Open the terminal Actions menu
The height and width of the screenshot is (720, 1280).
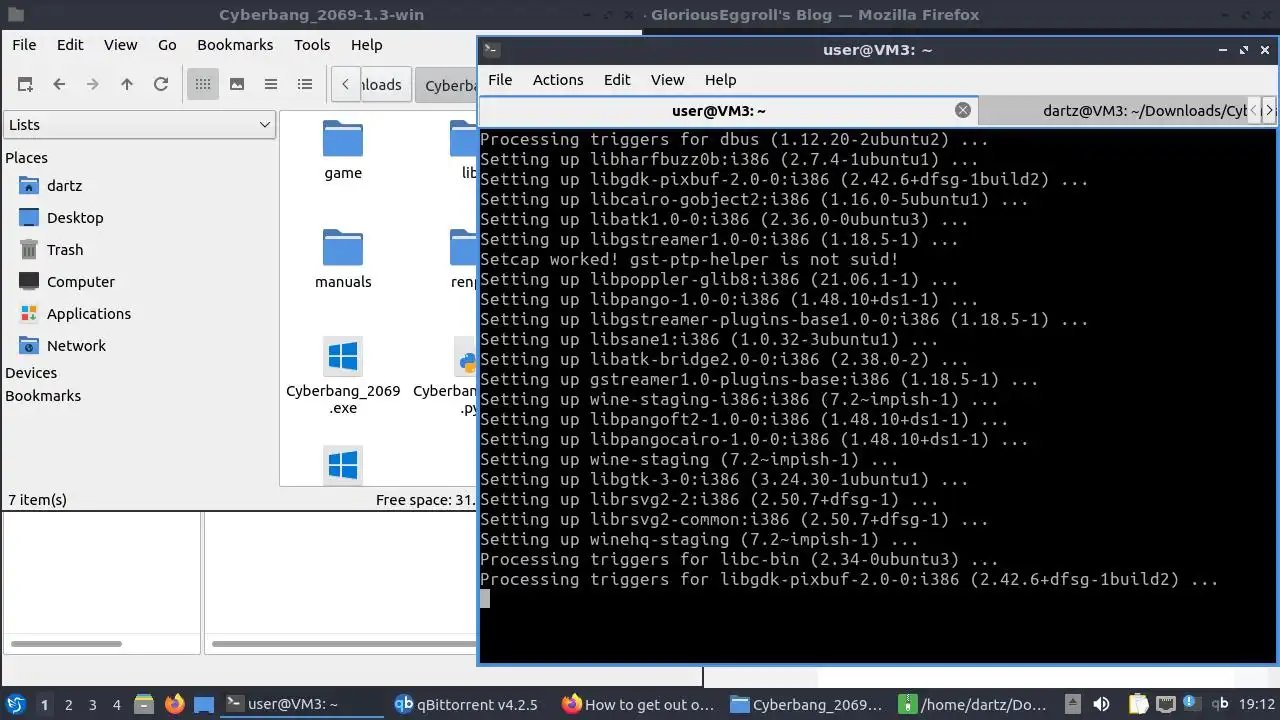coord(558,80)
